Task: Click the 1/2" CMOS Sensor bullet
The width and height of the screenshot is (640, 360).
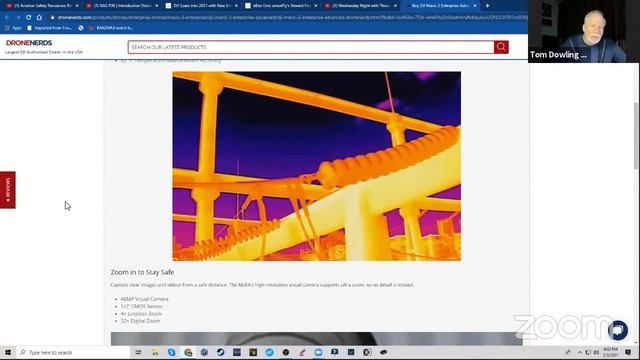Action: (142, 307)
